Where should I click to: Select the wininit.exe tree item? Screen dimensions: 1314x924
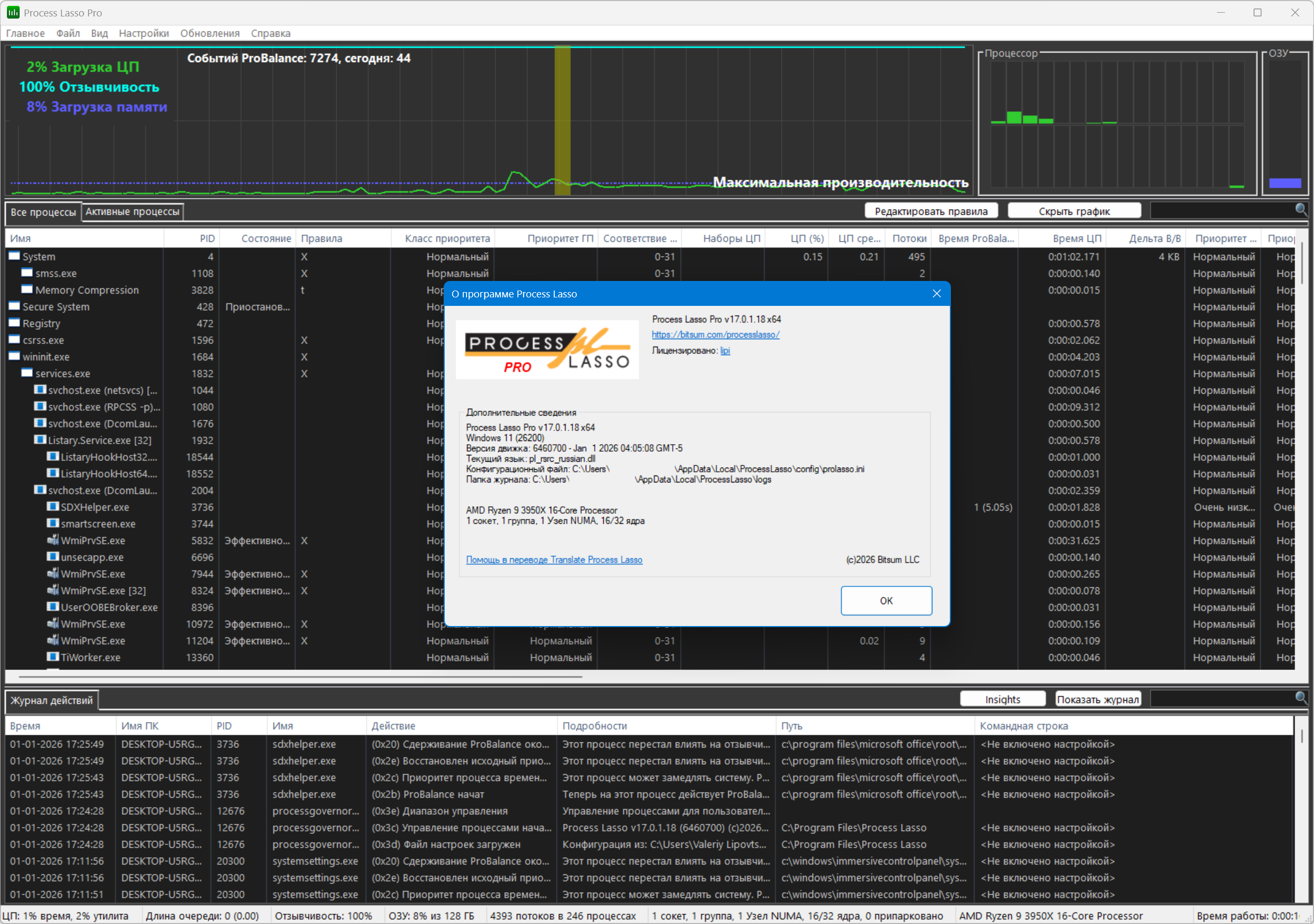coord(46,357)
